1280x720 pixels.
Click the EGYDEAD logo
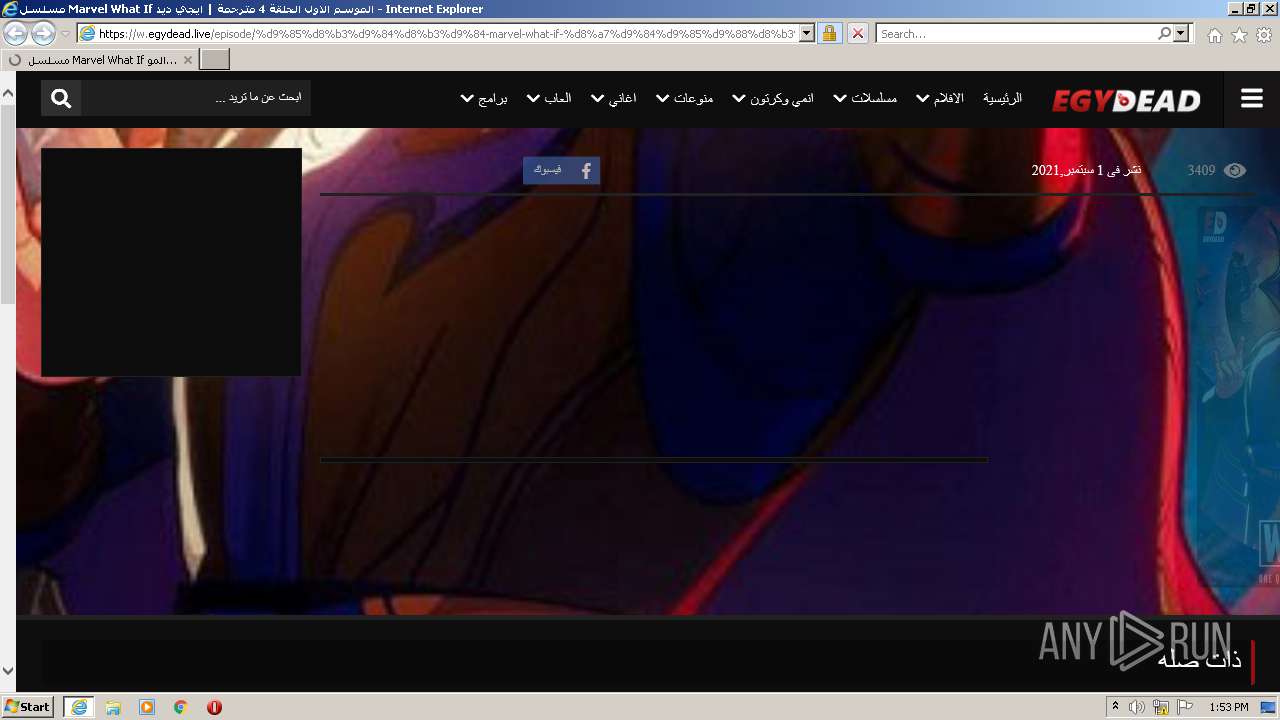click(x=1126, y=101)
